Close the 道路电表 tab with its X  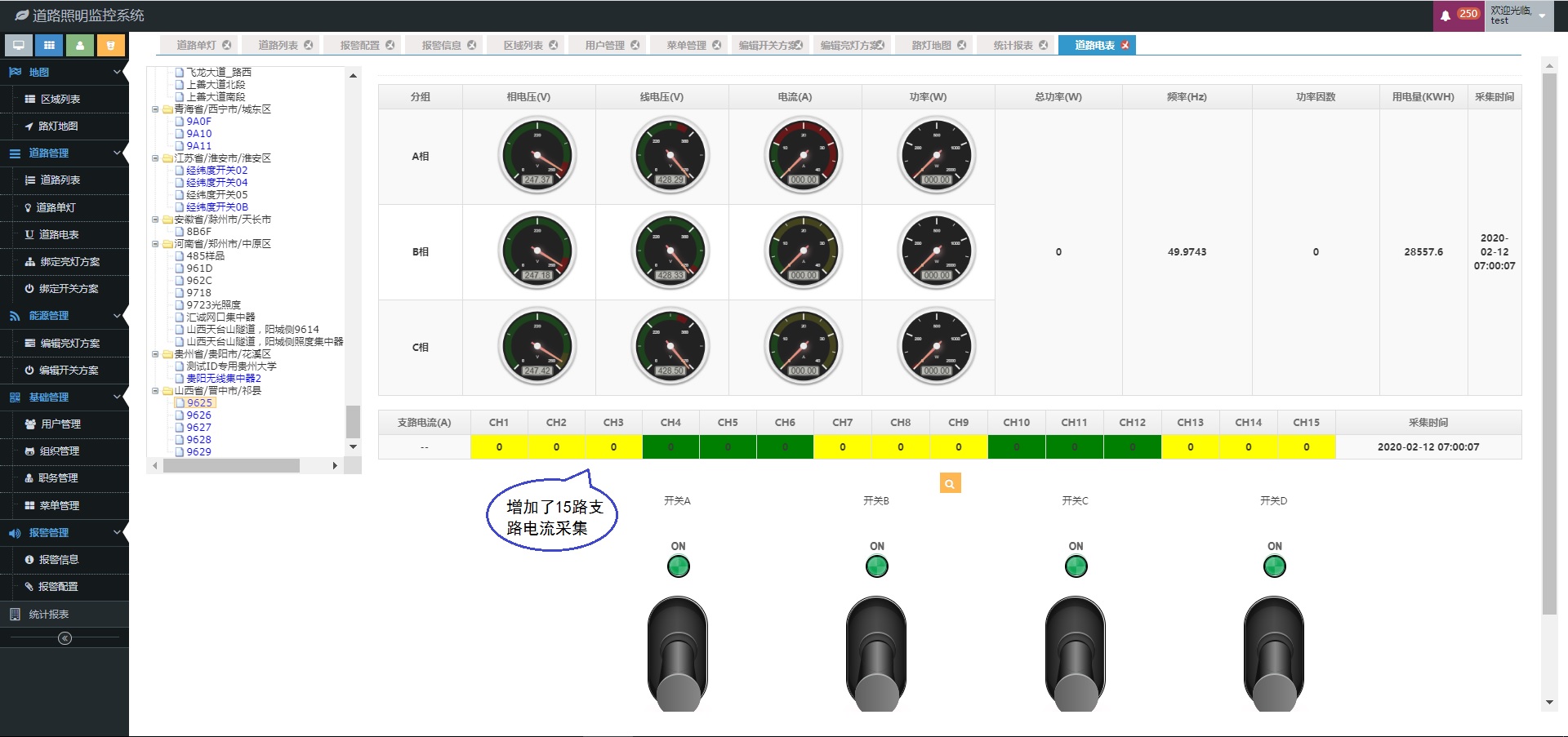1125,46
